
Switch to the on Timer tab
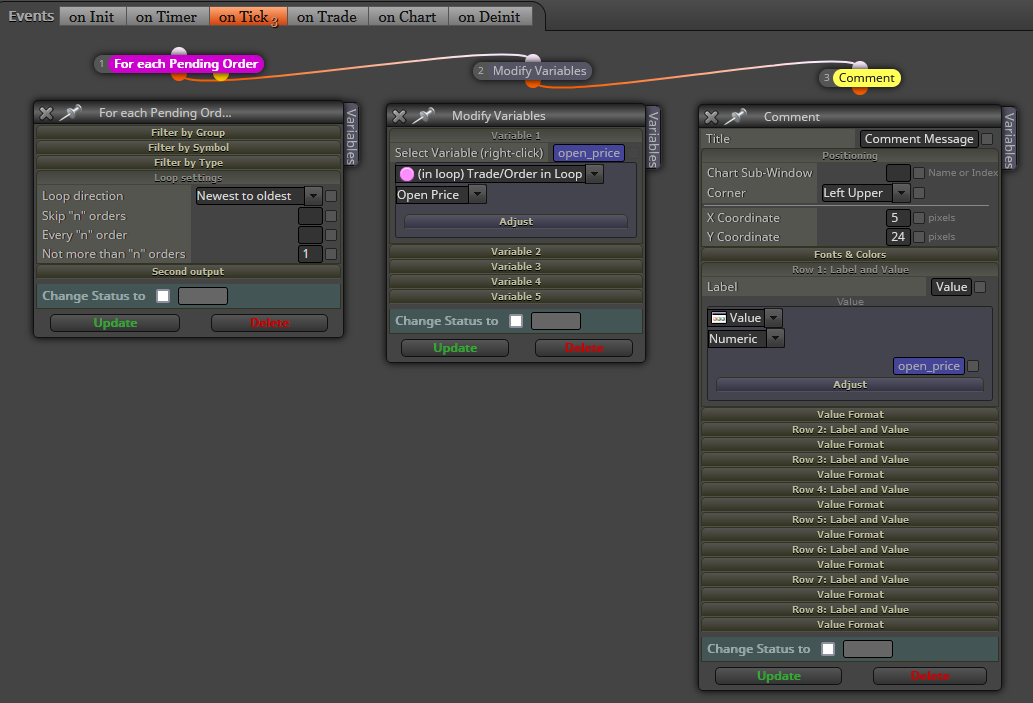click(x=167, y=17)
